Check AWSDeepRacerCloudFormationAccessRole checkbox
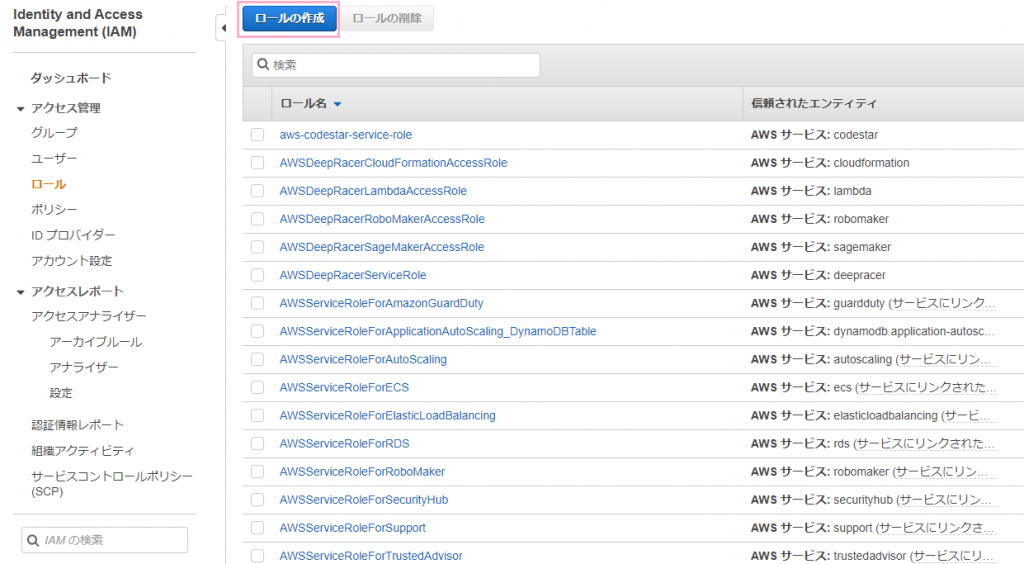The height and width of the screenshot is (564, 1024). (257, 163)
